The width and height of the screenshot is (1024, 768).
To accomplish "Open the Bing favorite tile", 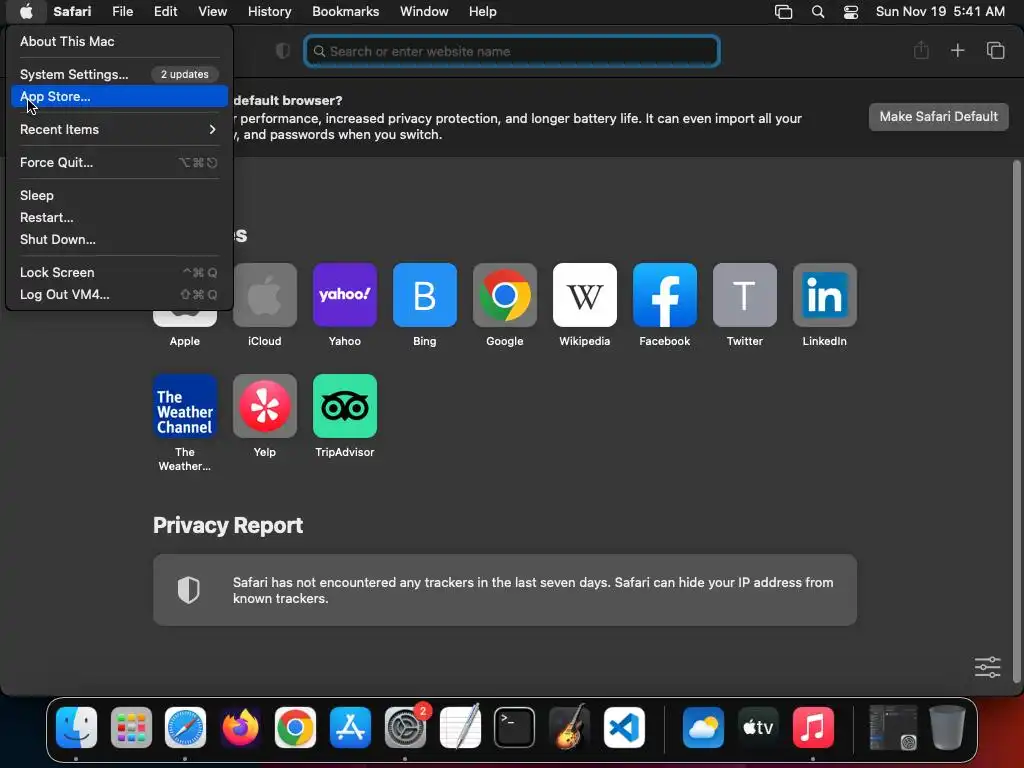I will 424,295.
